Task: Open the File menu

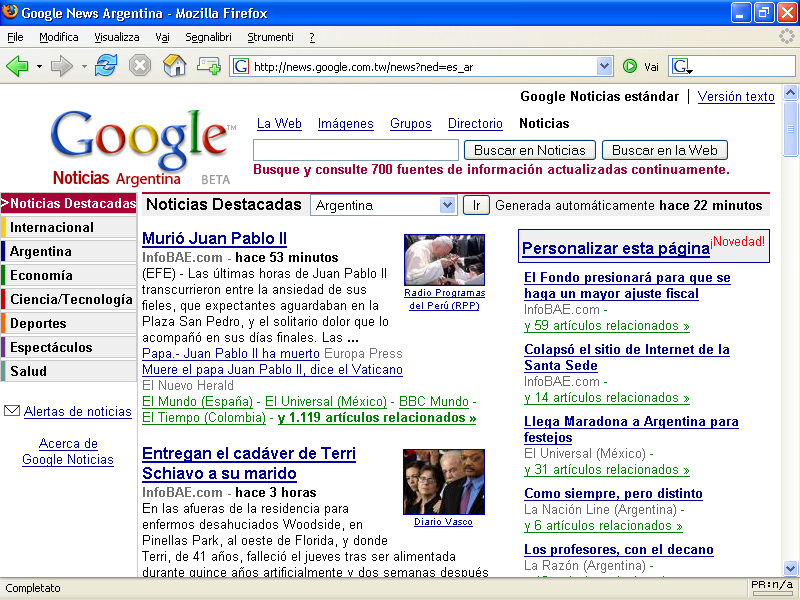Action: (x=15, y=37)
